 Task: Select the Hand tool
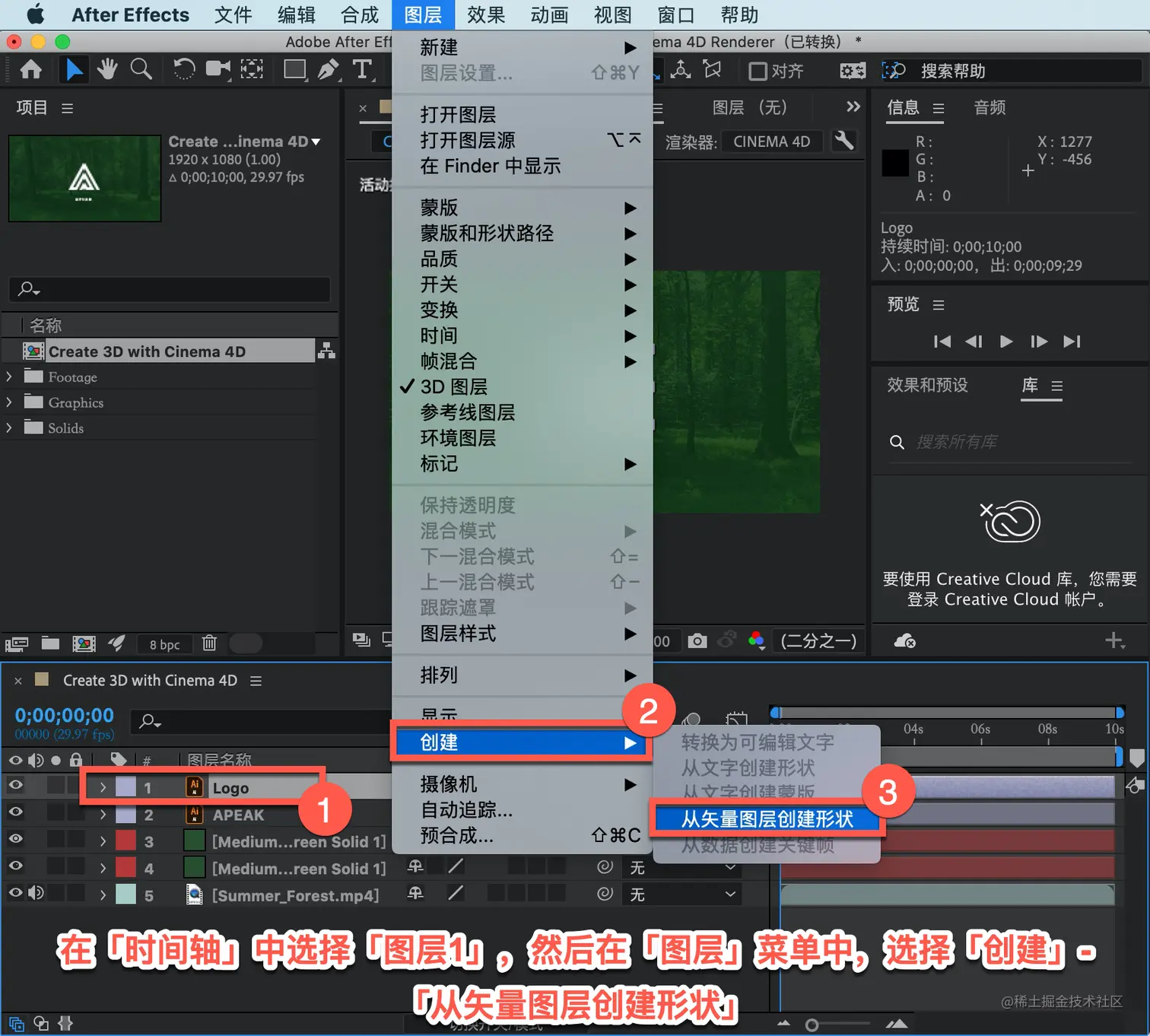click(x=107, y=69)
